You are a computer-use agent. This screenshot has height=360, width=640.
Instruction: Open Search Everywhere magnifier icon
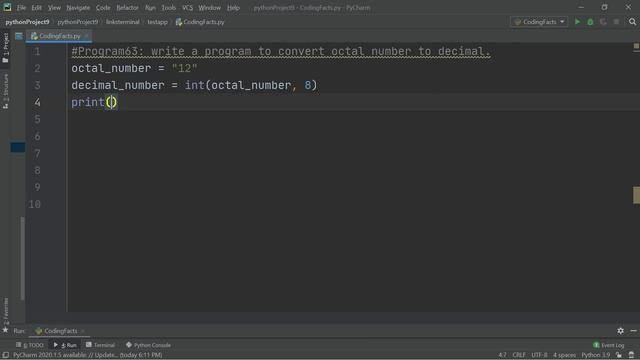point(632,22)
